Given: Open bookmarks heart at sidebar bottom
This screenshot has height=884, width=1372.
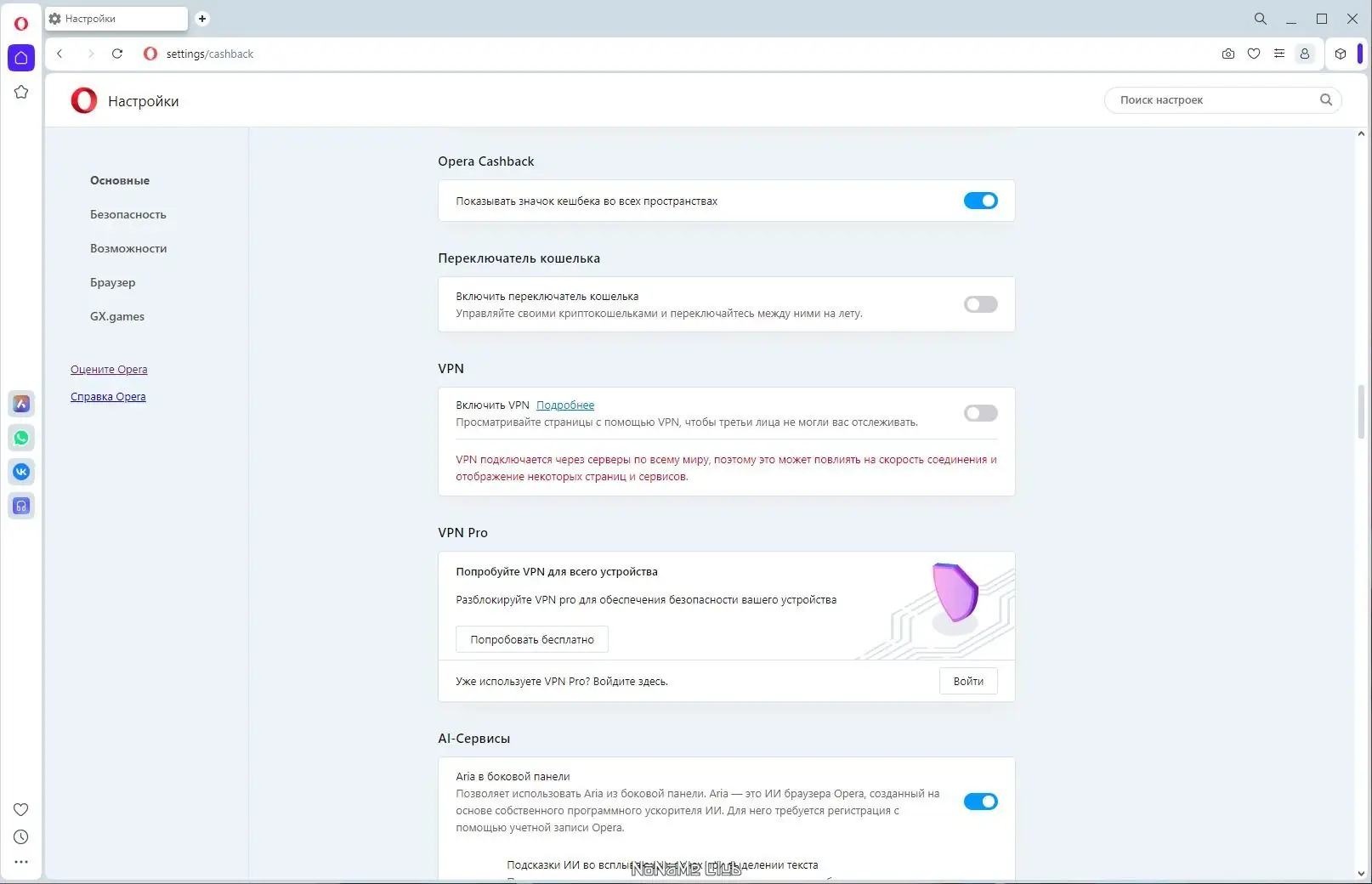Looking at the screenshot, I should coord(21,809).
